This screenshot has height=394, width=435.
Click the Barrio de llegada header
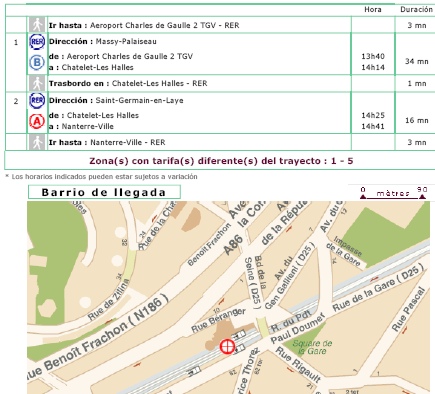104,192
